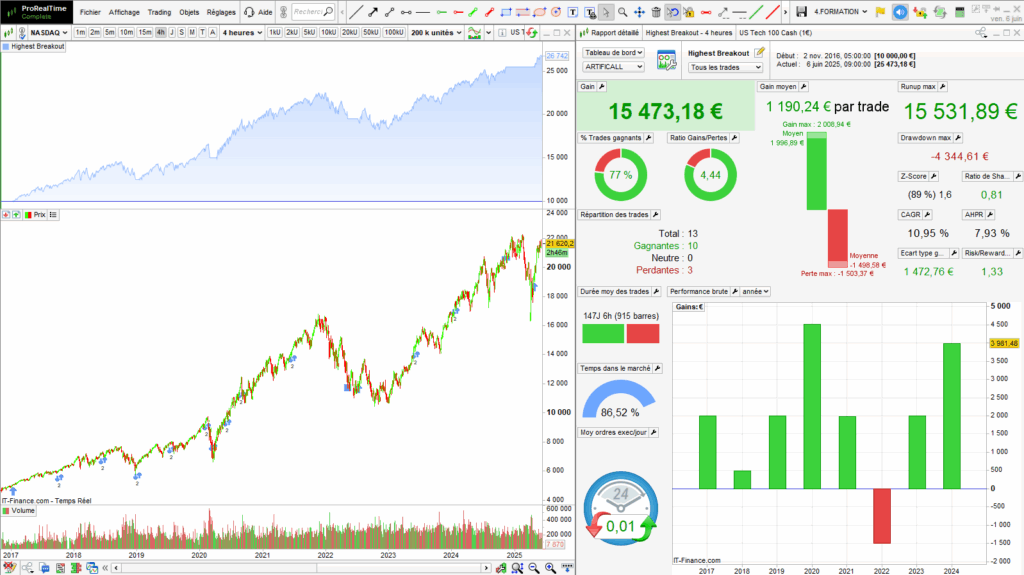The width and height of the screenshot is (1024, 575).
Task: Toggle the undo/redo curved arrow tool button
Action: [672, 12]
